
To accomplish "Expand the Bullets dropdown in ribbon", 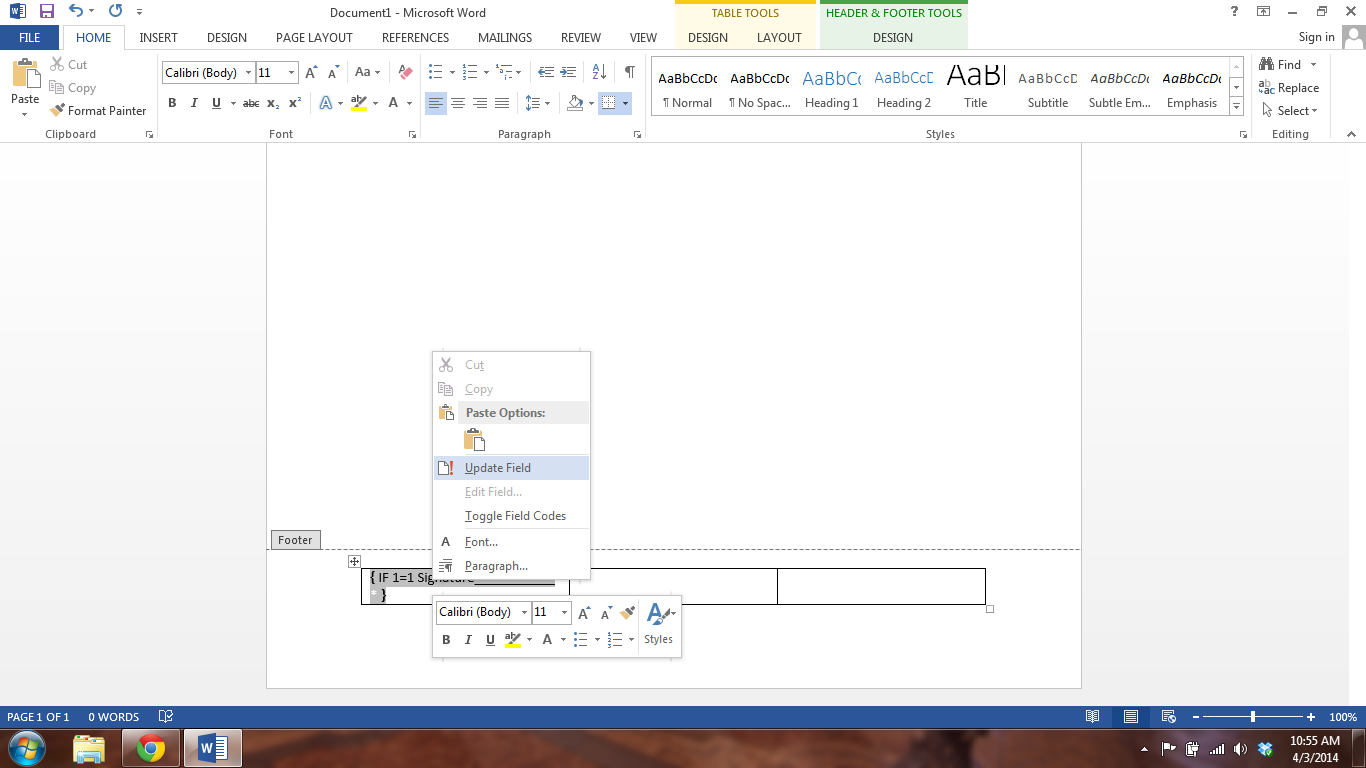I will click(x=452, y=73).
